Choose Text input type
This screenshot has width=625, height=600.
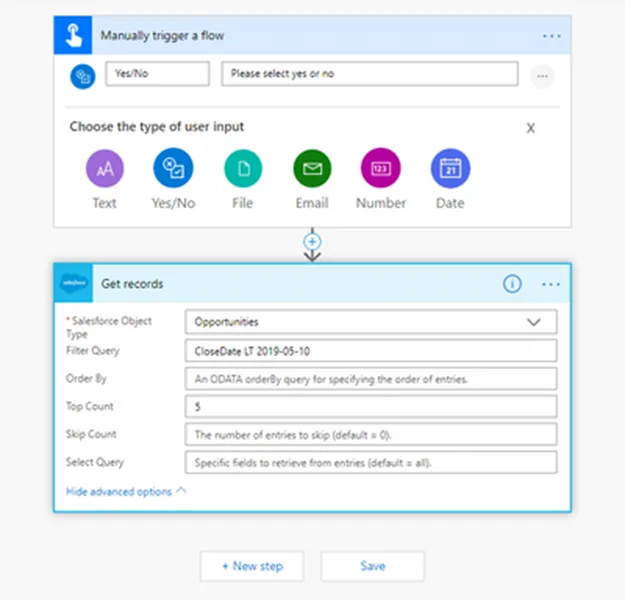click(105, 168)
